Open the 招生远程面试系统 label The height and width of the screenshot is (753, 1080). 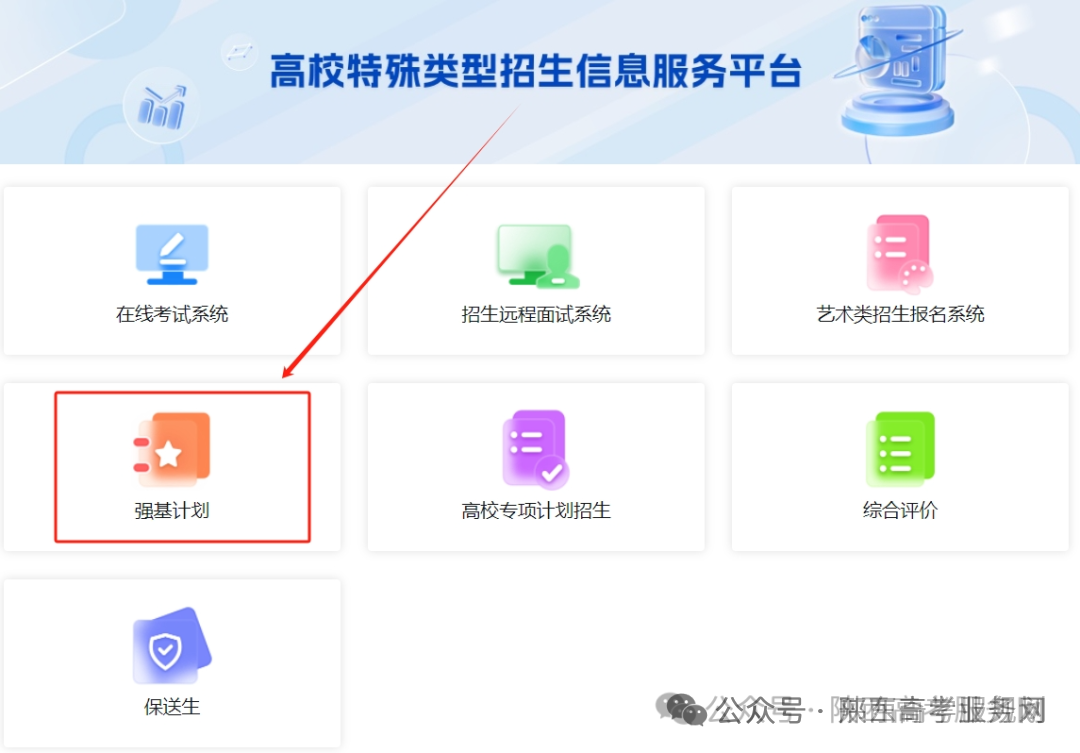coord(536,314)
